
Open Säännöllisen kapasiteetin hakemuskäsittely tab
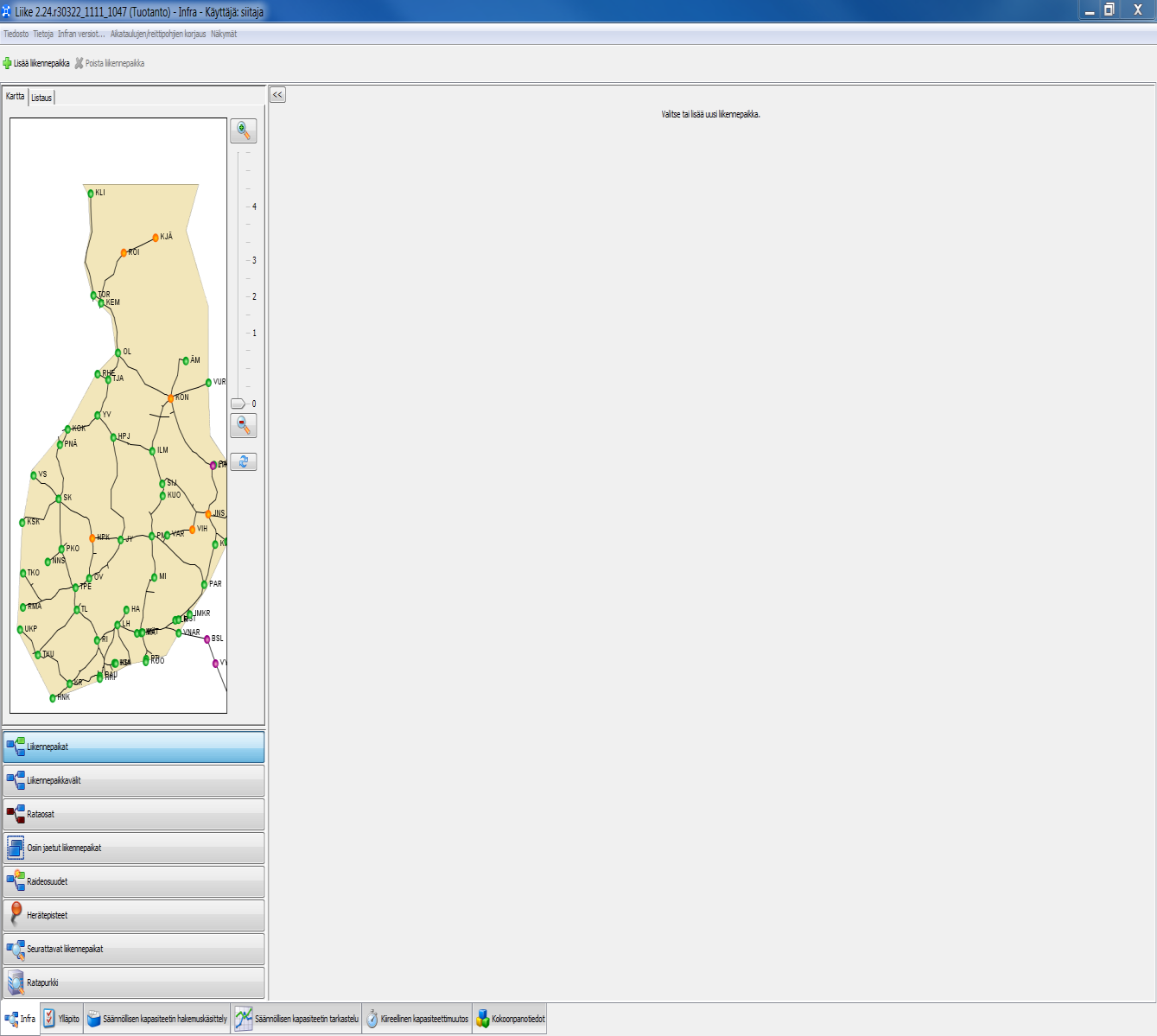[x=157, y=1019]
